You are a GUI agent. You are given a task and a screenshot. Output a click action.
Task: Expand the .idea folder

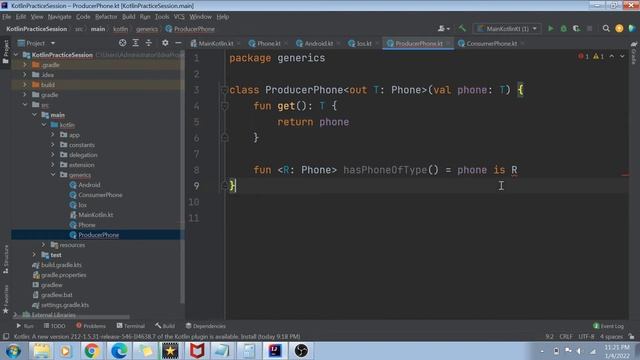25,75
